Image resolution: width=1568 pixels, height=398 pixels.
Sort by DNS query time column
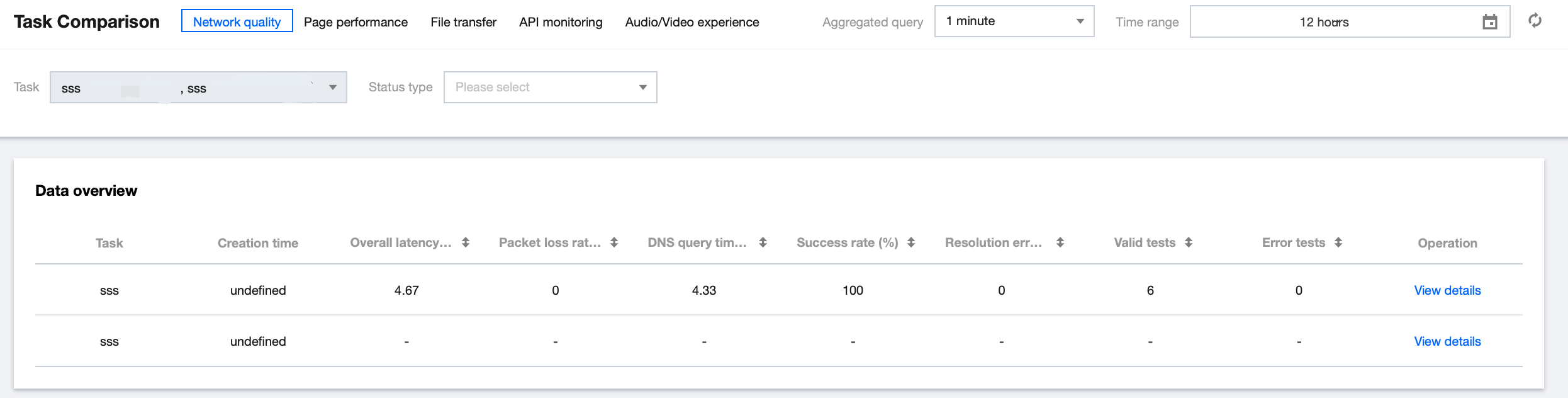(763, 242)
